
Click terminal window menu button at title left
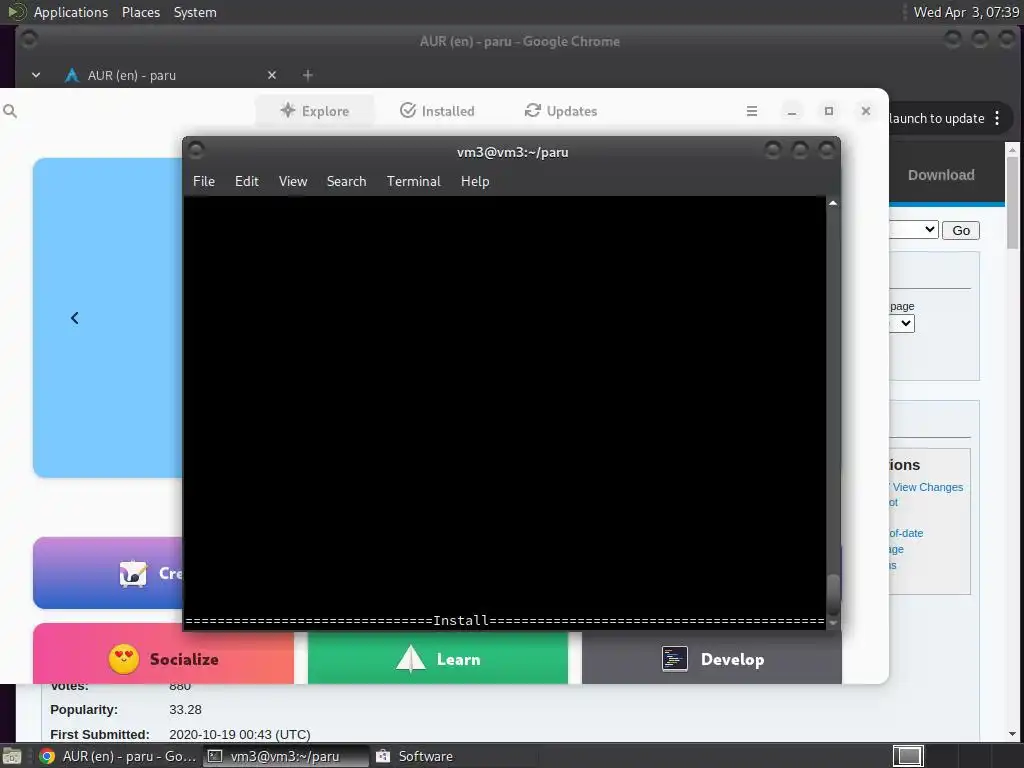[x=196, y=151]
